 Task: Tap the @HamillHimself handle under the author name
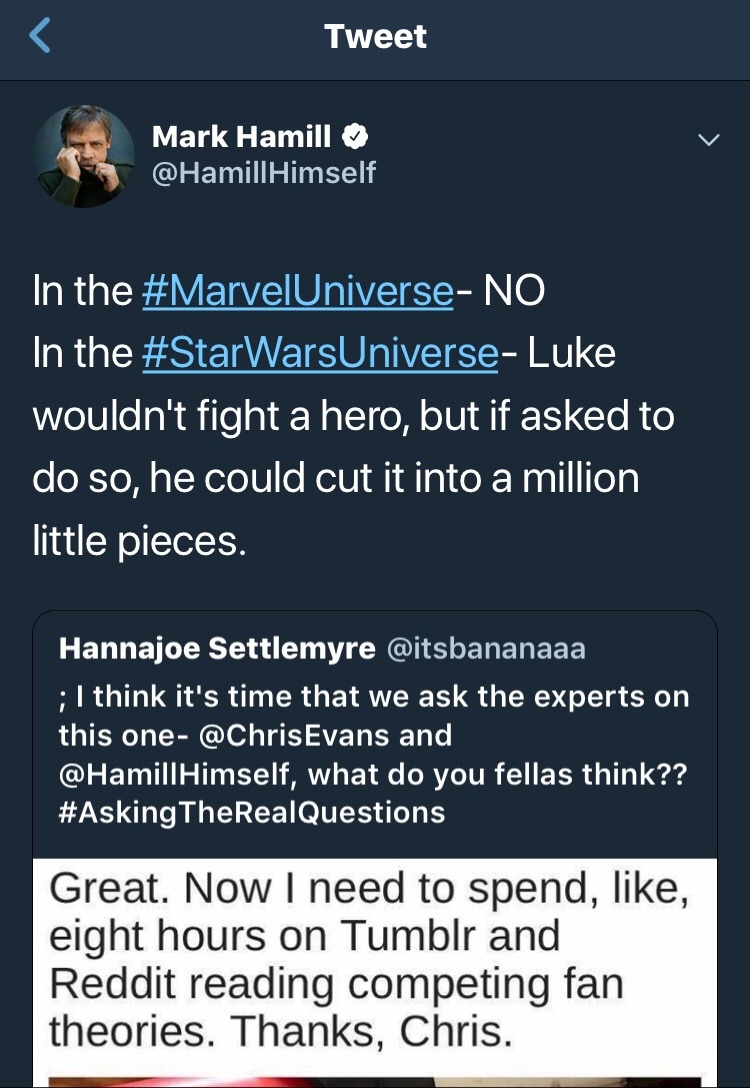coord(263,173)
